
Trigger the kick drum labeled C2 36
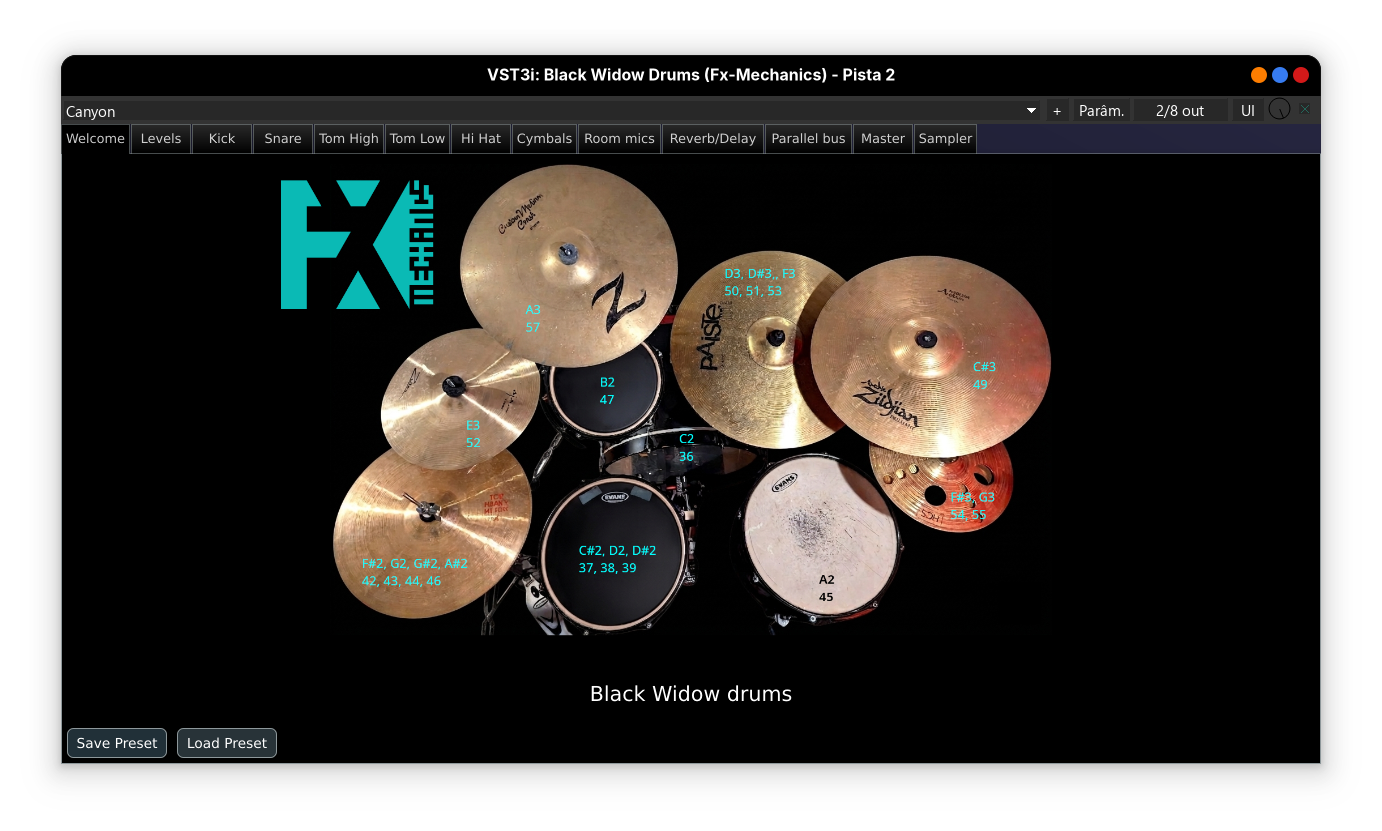(x=687, y=447)
